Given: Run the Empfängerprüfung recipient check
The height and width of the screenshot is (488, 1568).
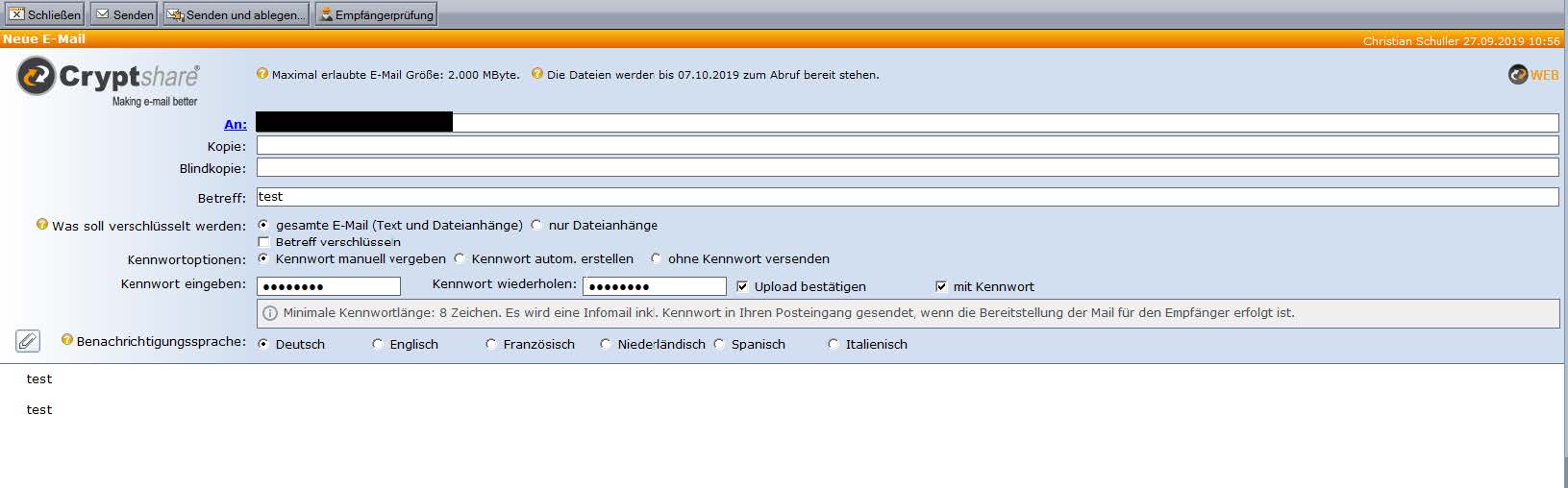Looking at the screenshot, I should [x=376, y=14].
